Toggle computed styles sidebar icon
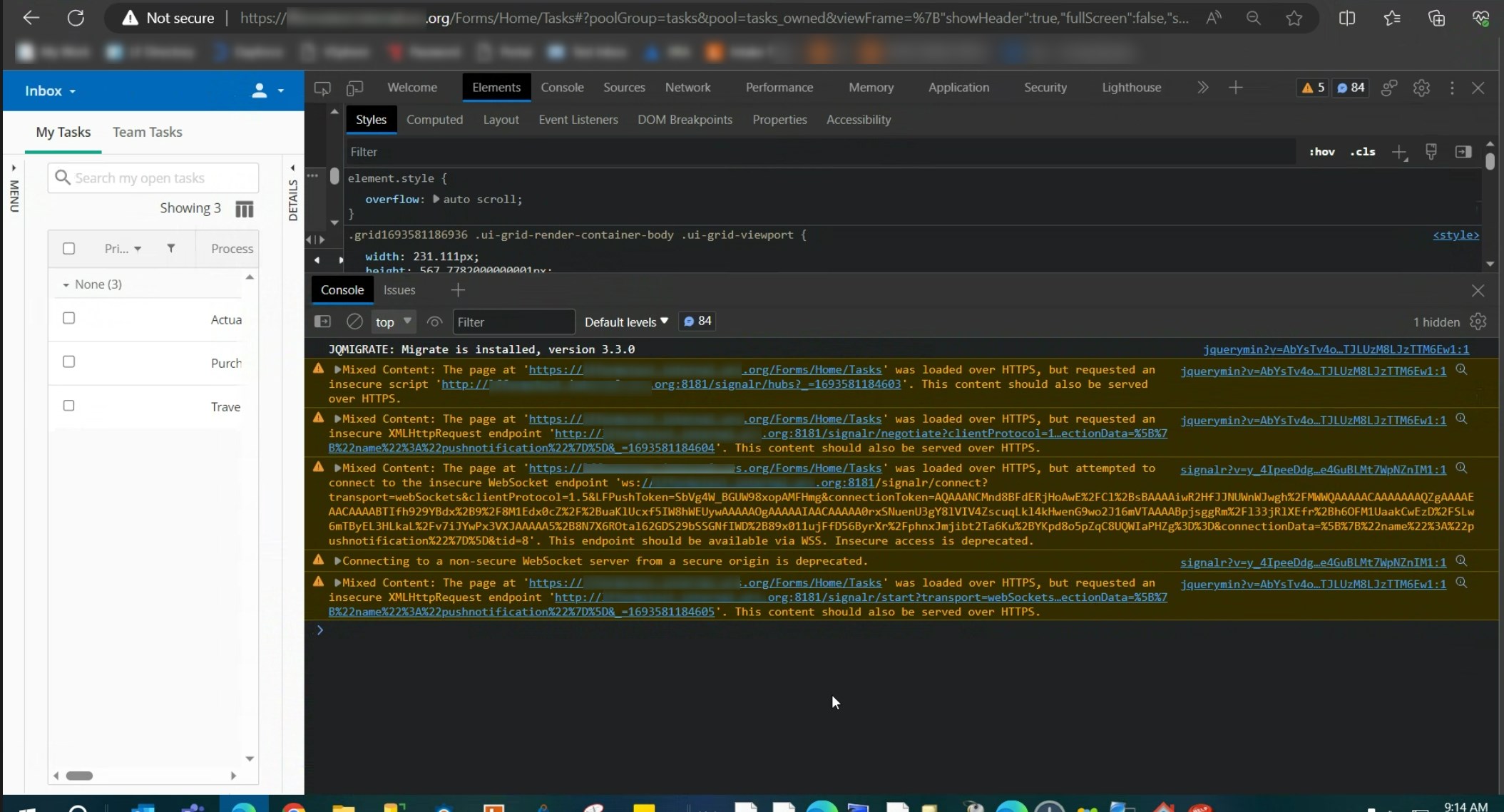Viewport: 1504px width, 812px height. pyautogui.click(x=1463, y=151)
